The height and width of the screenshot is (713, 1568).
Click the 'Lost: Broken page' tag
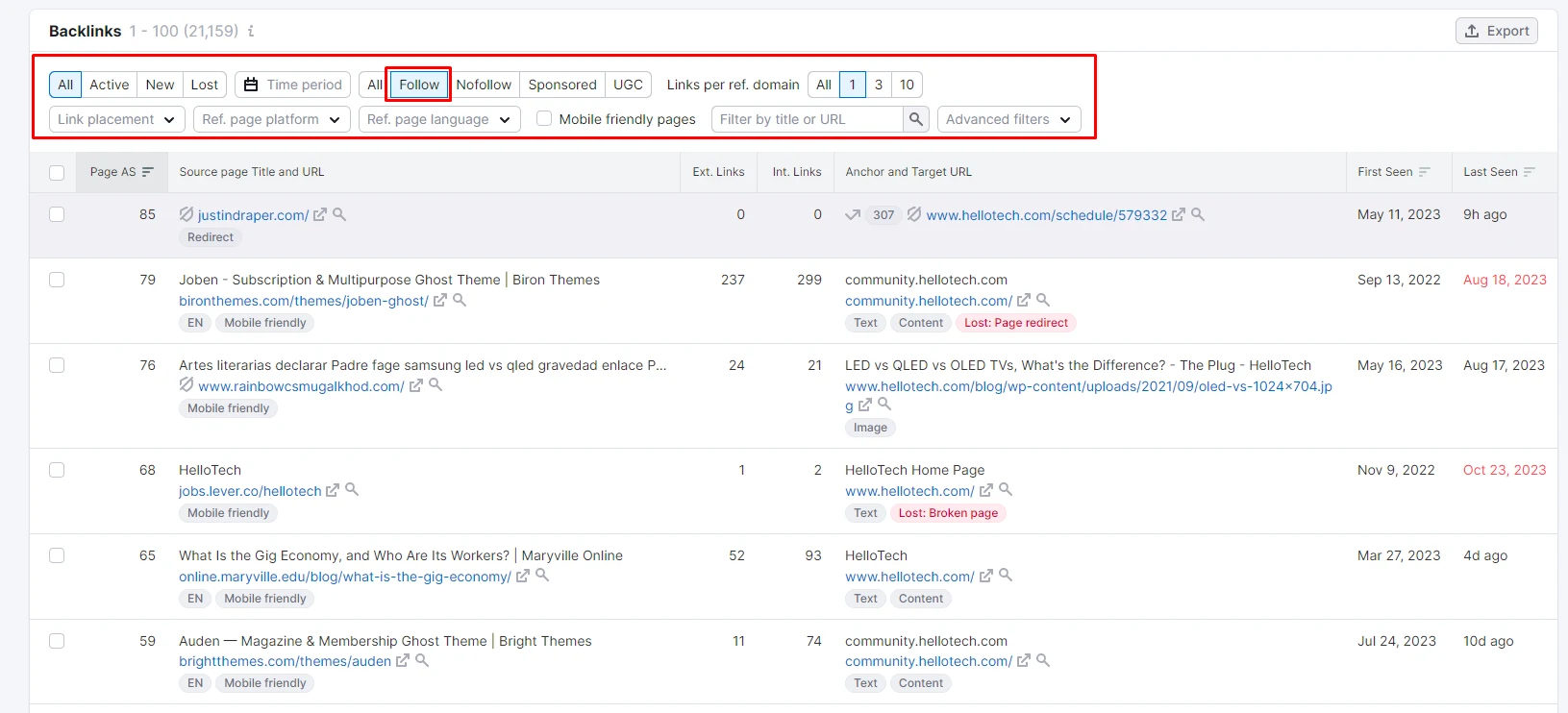948,513
